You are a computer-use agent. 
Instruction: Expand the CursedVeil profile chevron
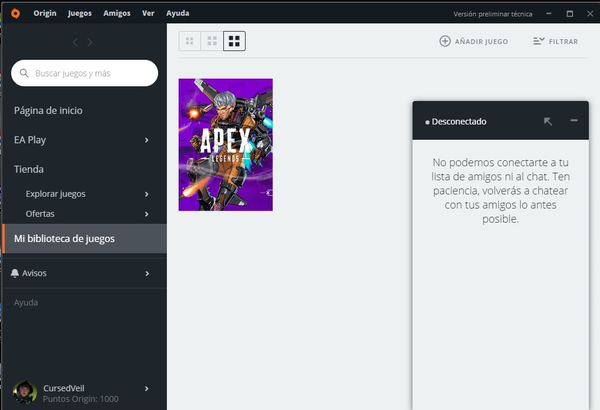coord(147,389)
